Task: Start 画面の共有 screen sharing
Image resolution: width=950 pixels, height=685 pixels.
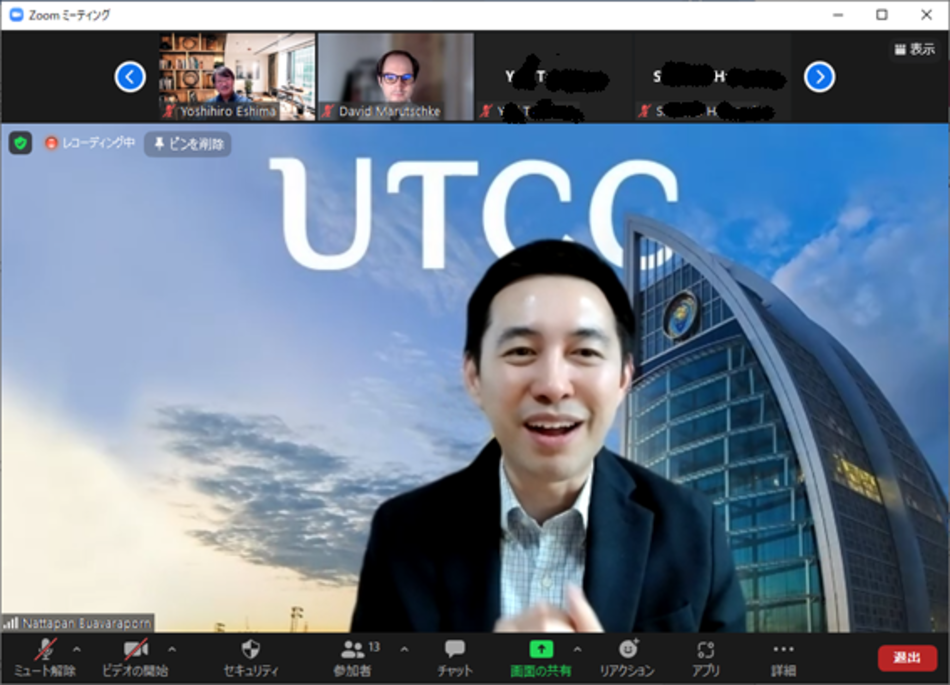Action: [x=540, y=658]
